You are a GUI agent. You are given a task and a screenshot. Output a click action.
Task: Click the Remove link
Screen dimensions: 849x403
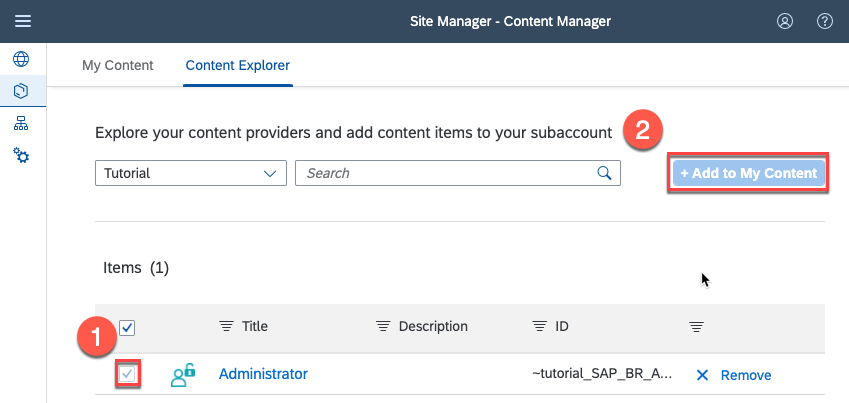pyautogui.click(x=746, y=375)
